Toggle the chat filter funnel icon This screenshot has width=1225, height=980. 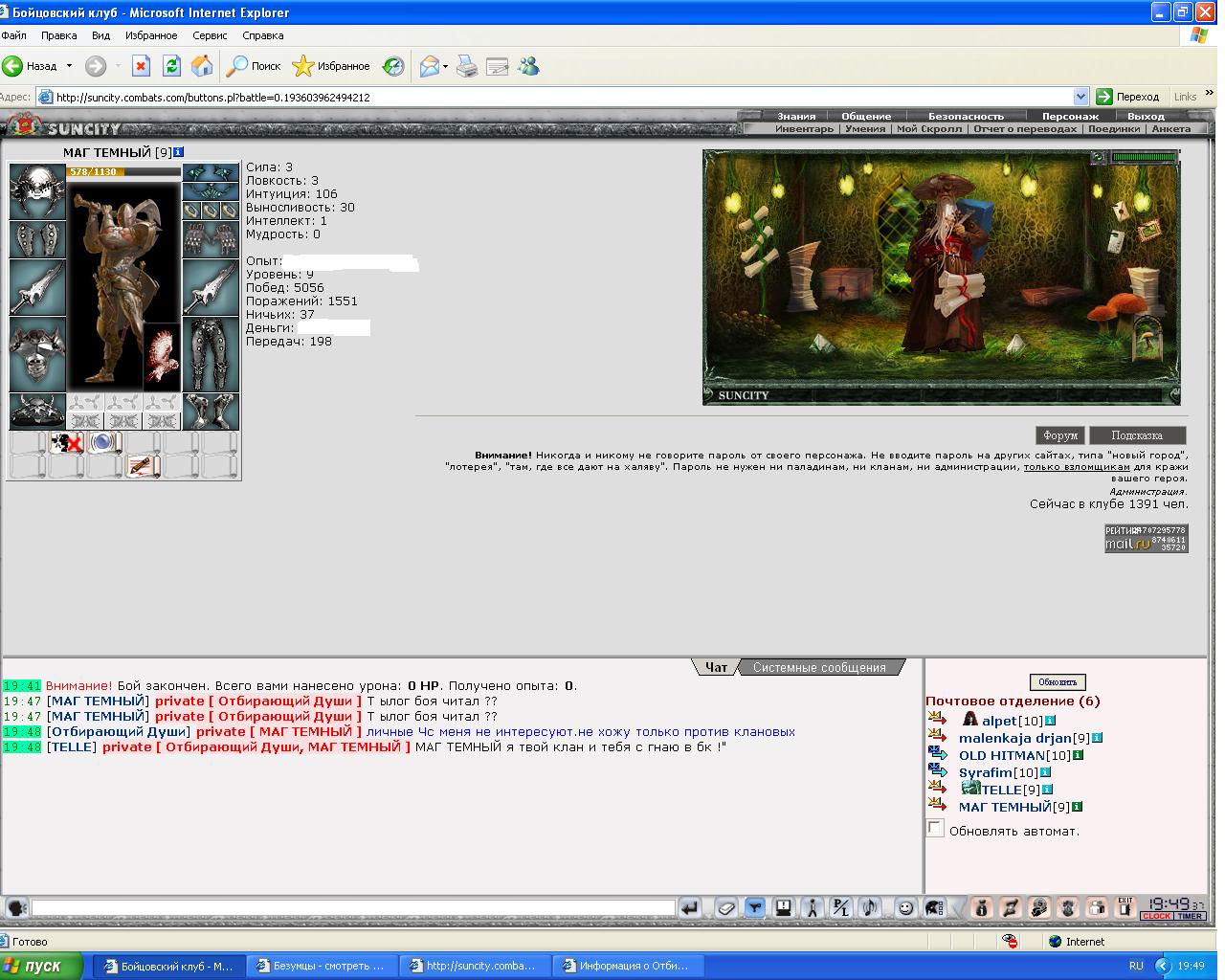pyautogui.click(x=755, y=907)
